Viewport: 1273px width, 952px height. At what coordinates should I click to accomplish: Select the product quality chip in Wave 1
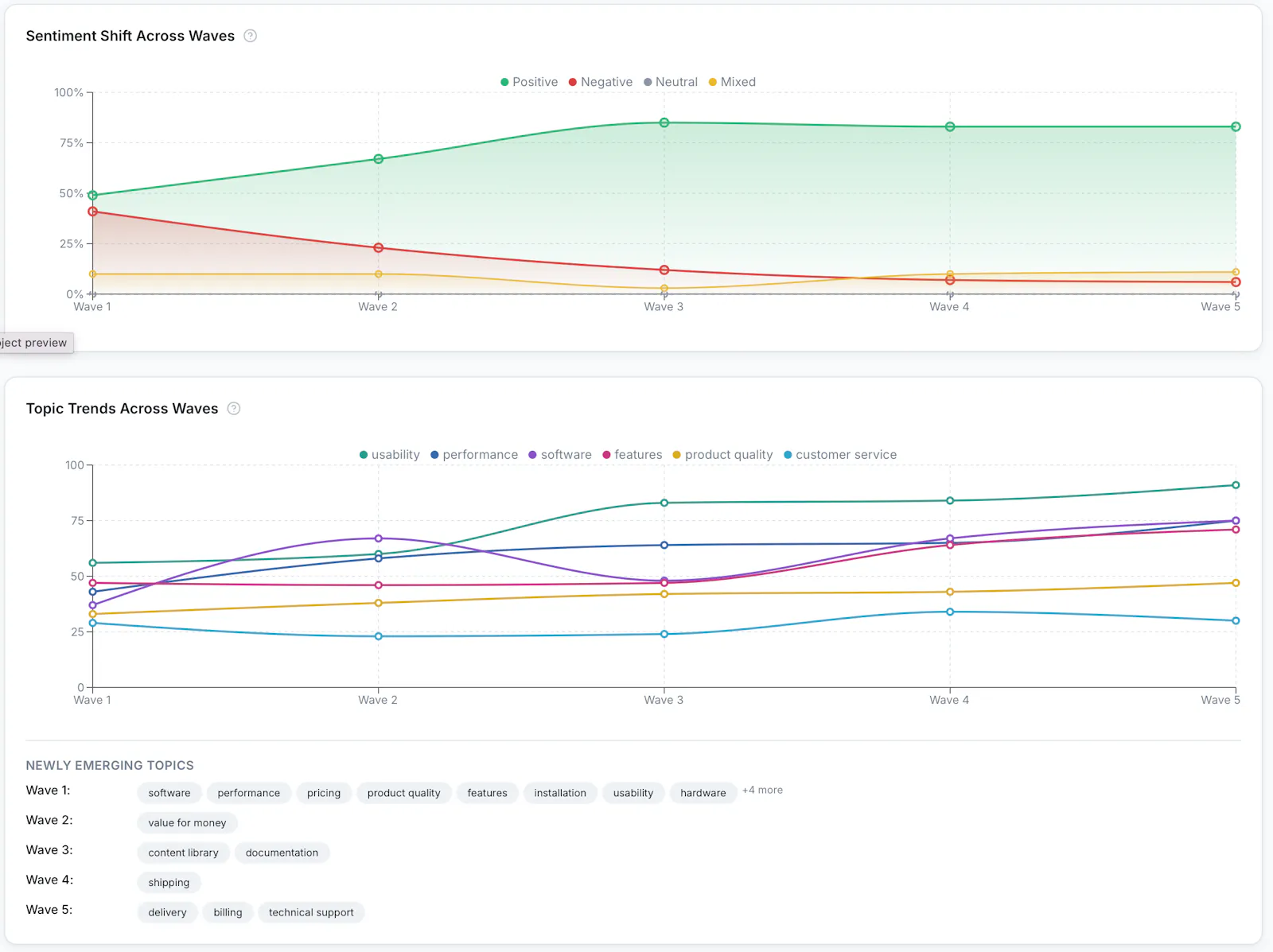click(x=403, y=793)
